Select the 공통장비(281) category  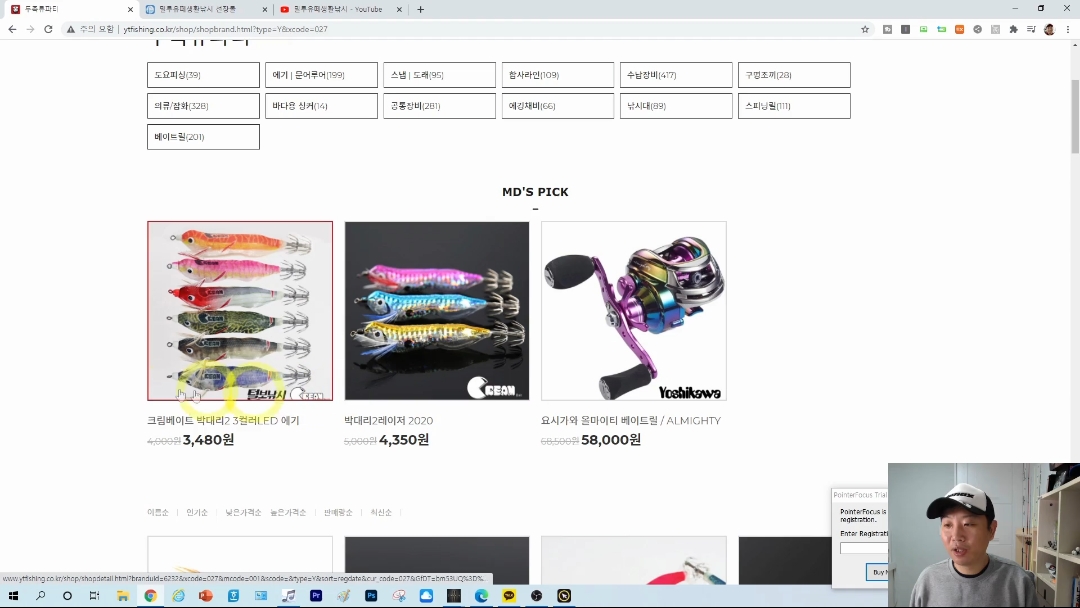point(439,106)
